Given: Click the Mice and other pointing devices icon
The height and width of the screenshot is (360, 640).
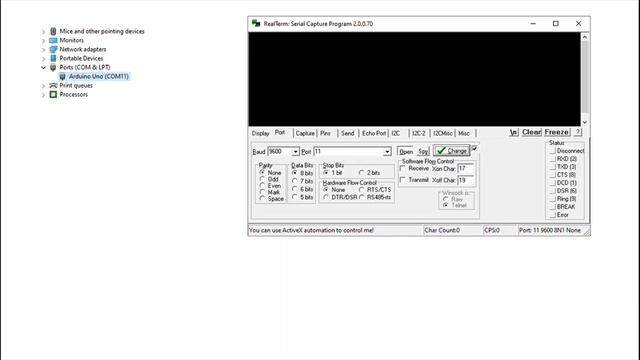Looking at the screenshot, I should [x=53, y=31].
